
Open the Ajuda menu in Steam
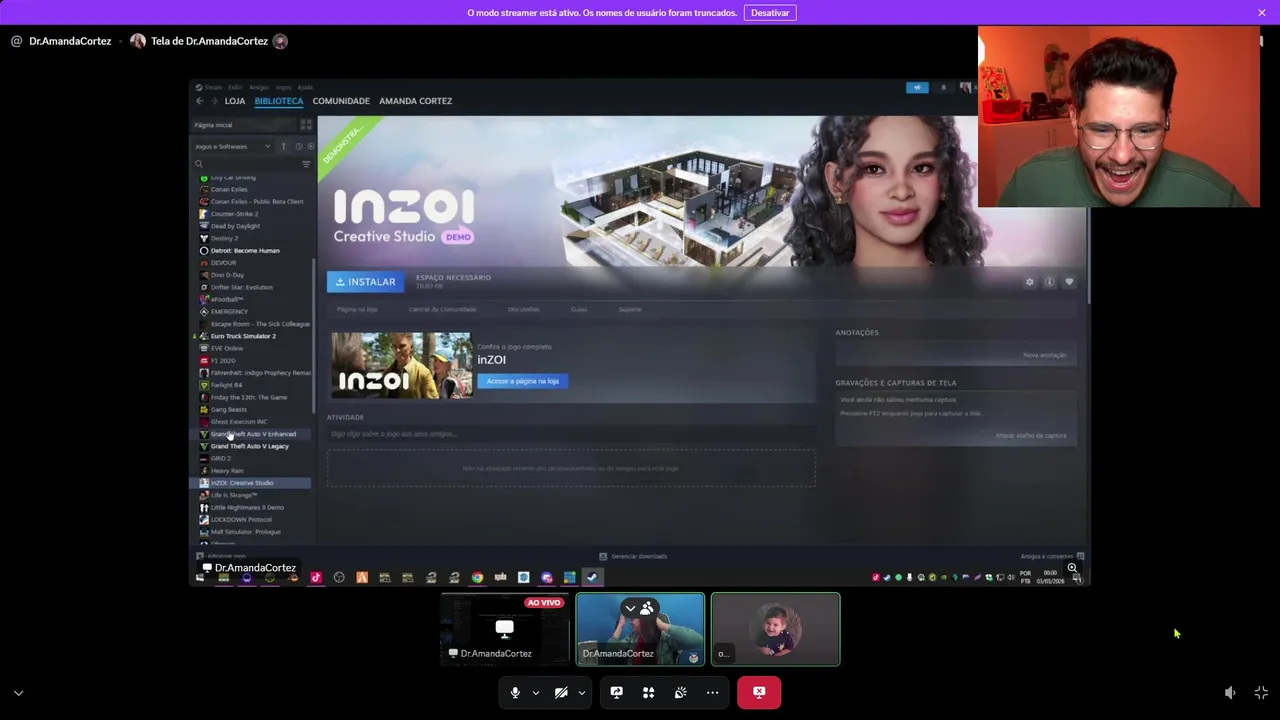pos(305,87)
